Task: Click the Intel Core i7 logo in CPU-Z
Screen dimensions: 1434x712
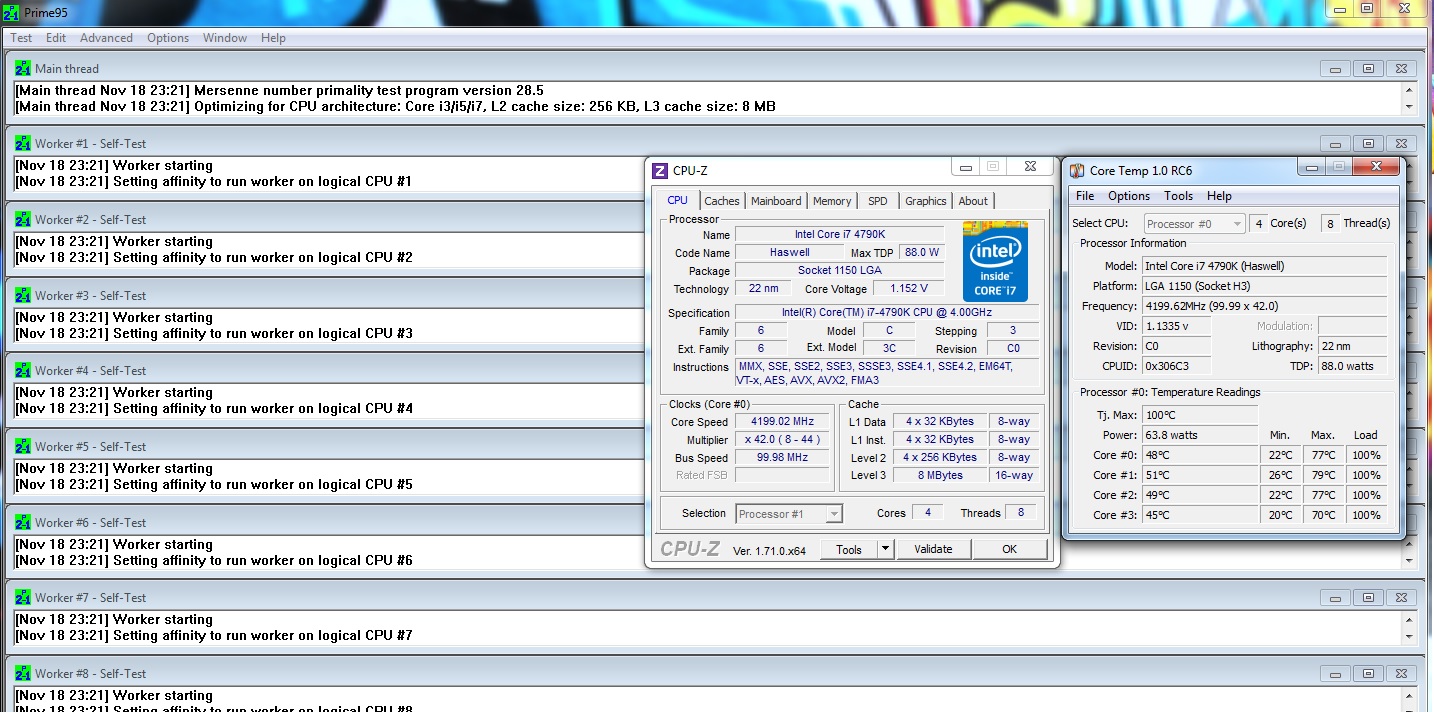Action: click(x=995, y=261)
